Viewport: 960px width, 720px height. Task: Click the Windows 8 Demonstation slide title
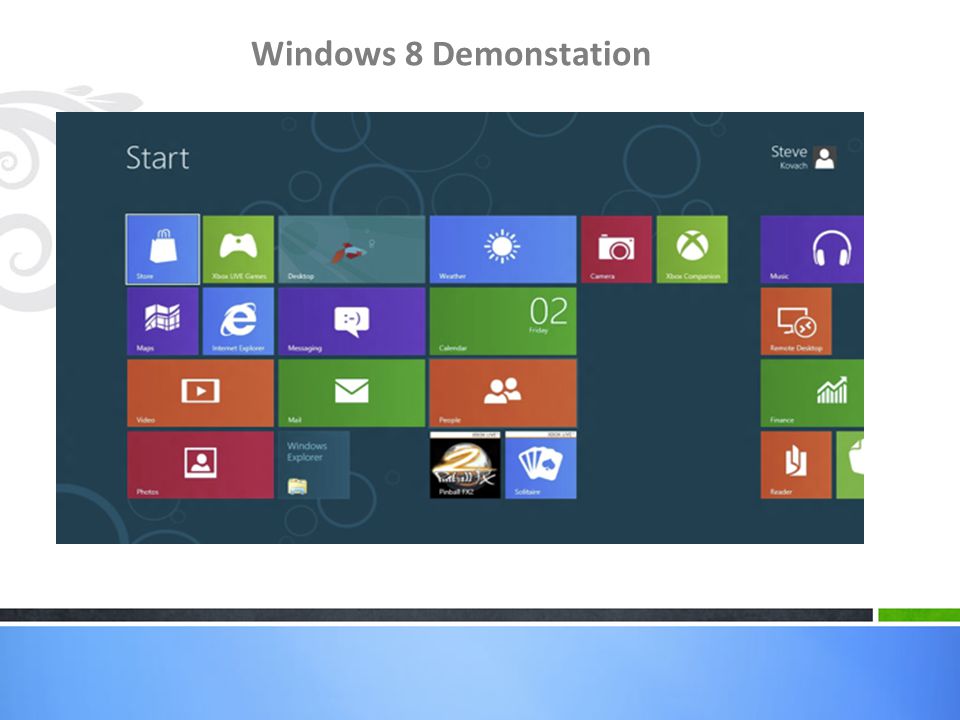451,54
